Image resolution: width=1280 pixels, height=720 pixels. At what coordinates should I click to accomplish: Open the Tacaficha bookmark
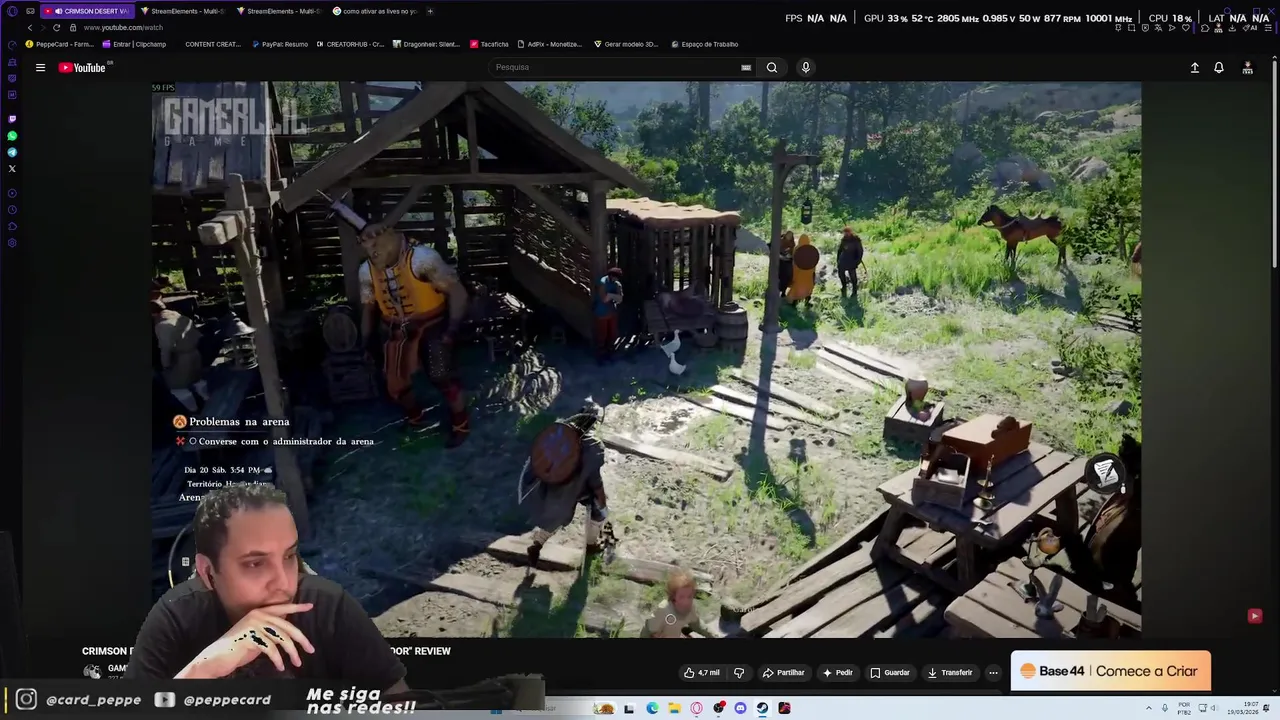[x=490, y=44]
